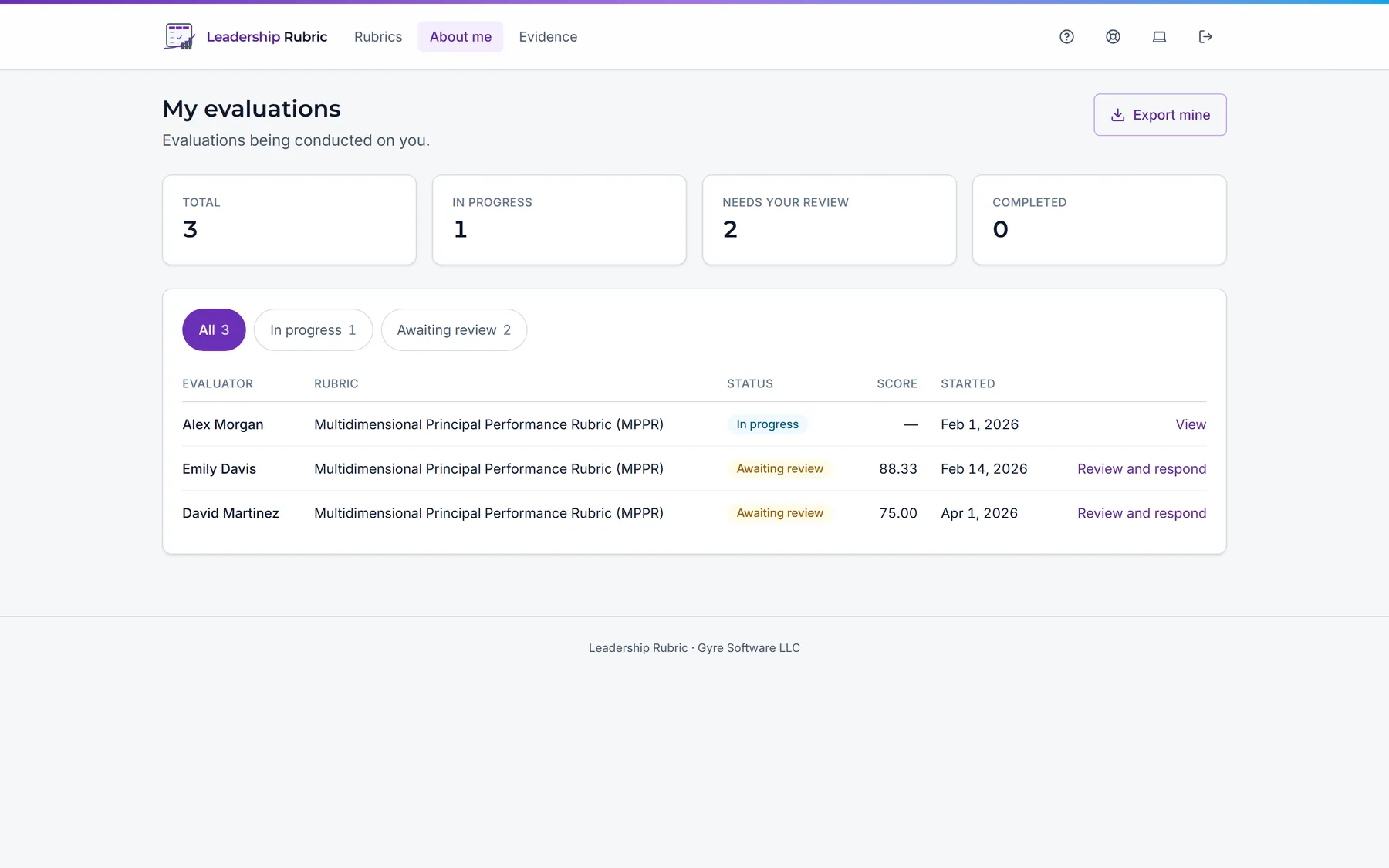The width and height of the screenshot is (1389, 868).
Task: Click the date Feb 14, 2026
Action: [984, 468]
